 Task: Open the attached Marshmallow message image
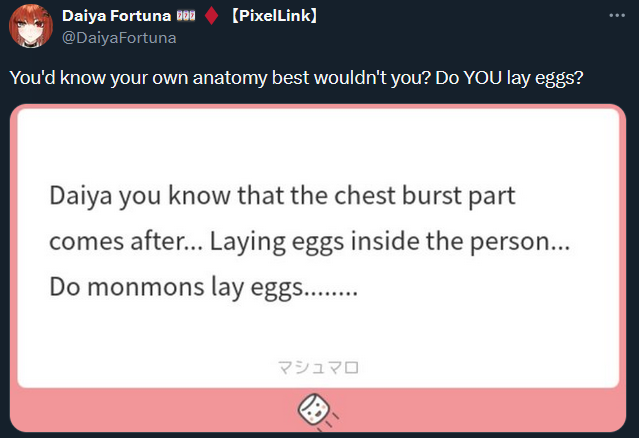318,268
